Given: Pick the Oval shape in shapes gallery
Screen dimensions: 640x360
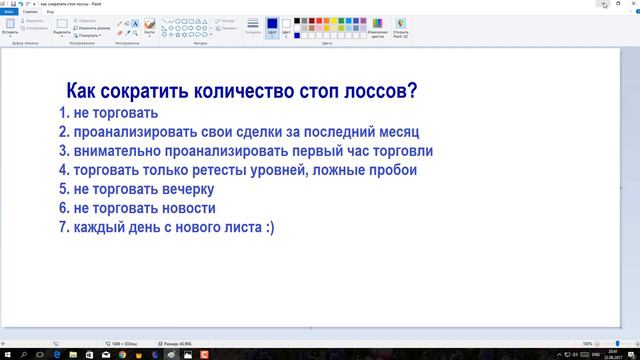Looking at the screenshot, I should 178,21.
